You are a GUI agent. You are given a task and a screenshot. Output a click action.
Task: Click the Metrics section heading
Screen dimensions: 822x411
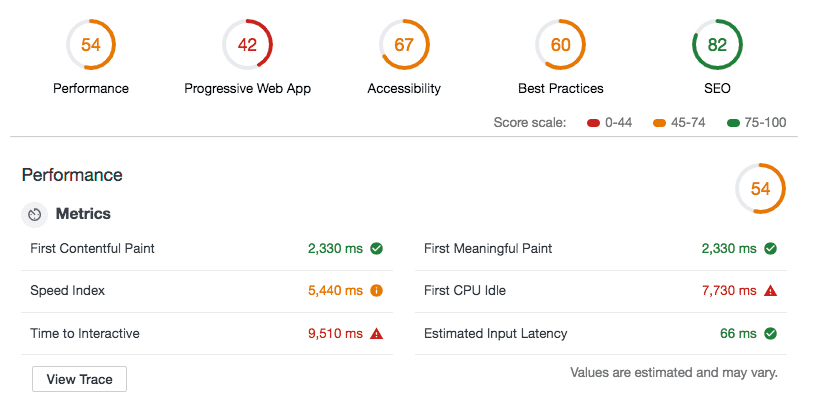tap(83, 214)
